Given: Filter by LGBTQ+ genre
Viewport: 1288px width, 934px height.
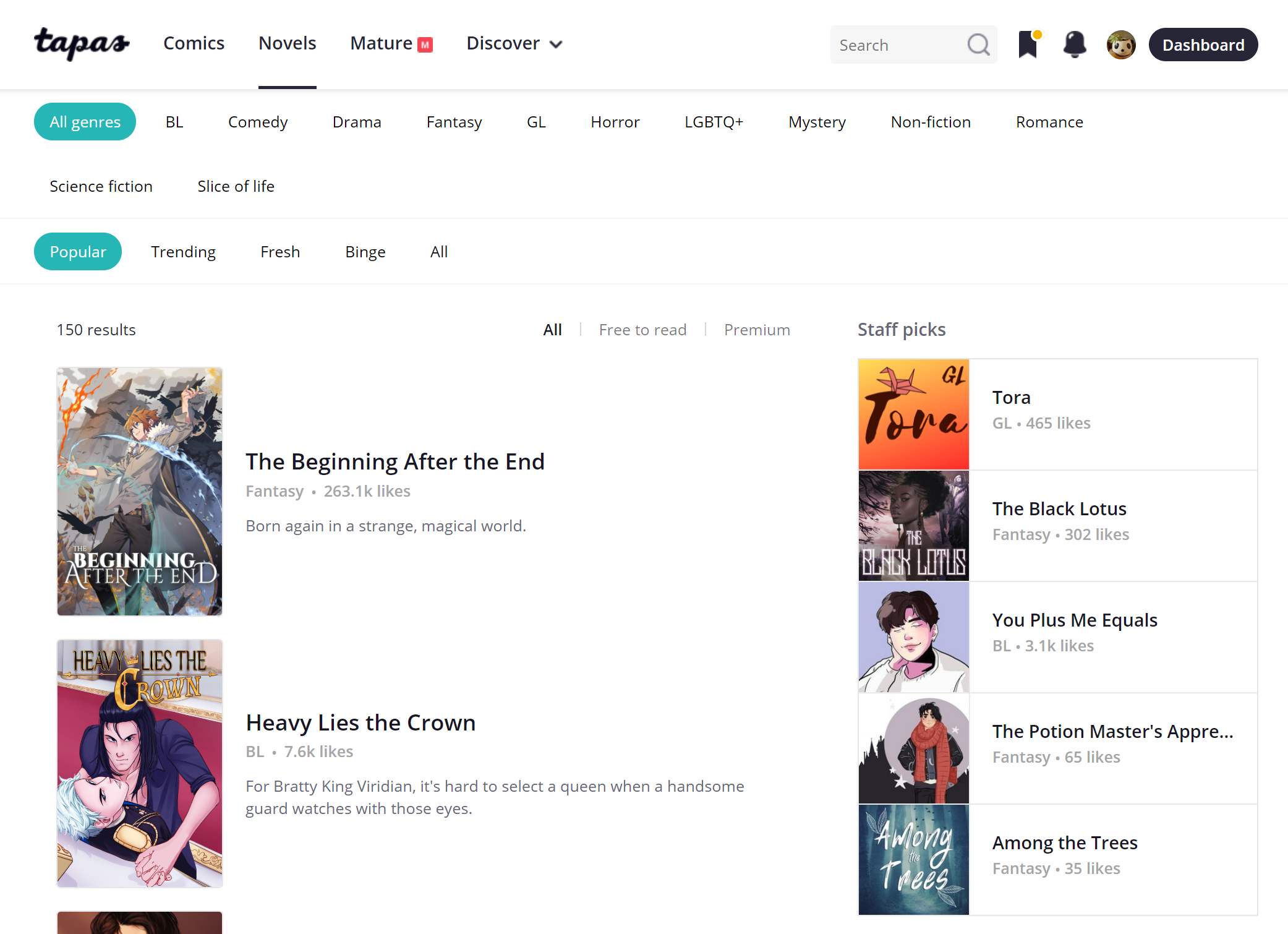Looking at the screenshot, I should tap(714, 122).
